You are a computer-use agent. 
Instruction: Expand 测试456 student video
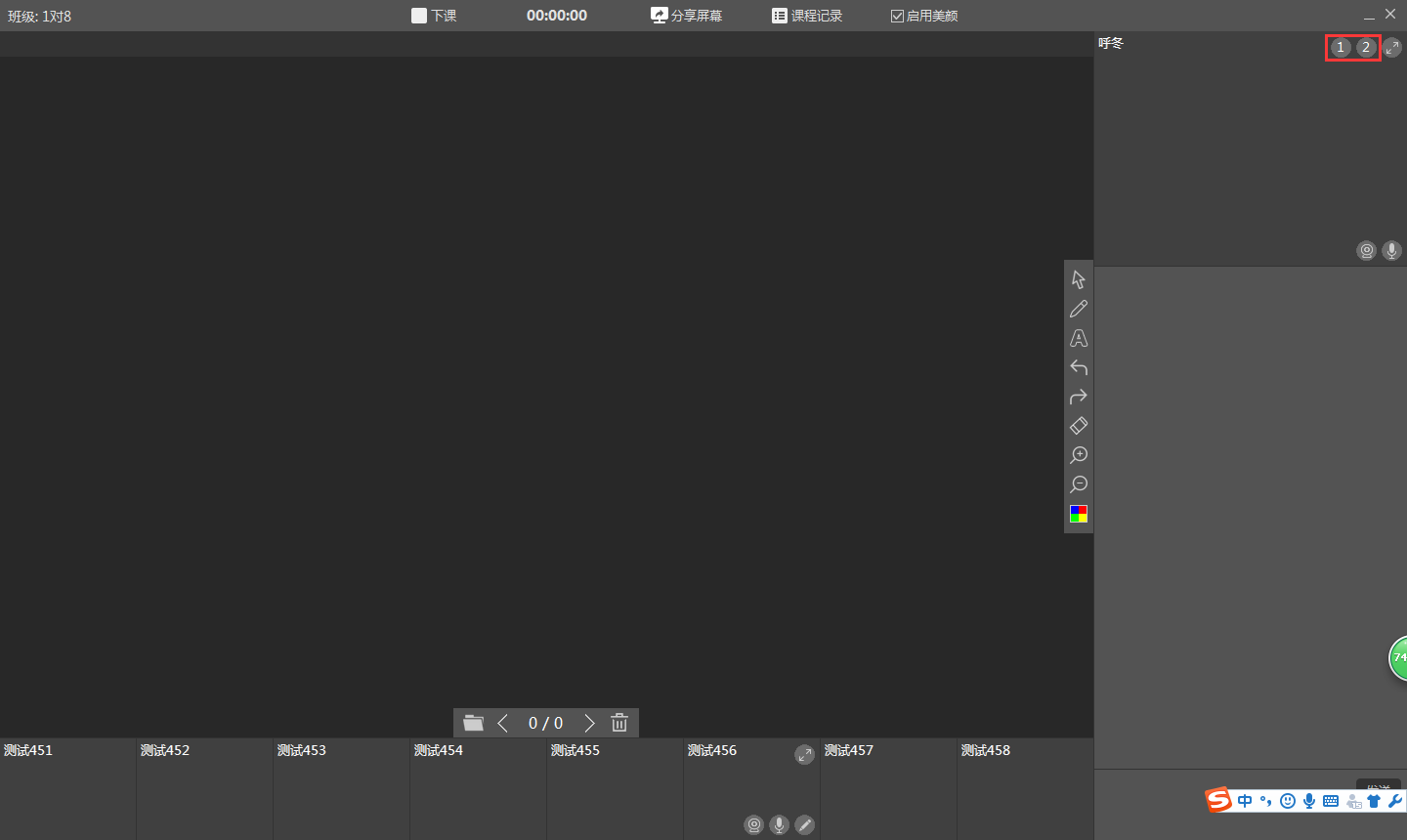(804, 754)
